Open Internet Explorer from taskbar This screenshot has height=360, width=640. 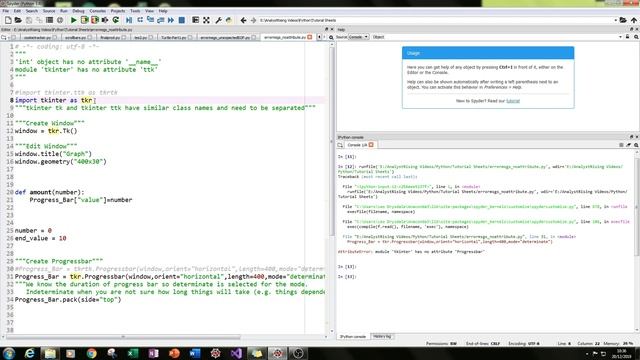tap(29, 353)
